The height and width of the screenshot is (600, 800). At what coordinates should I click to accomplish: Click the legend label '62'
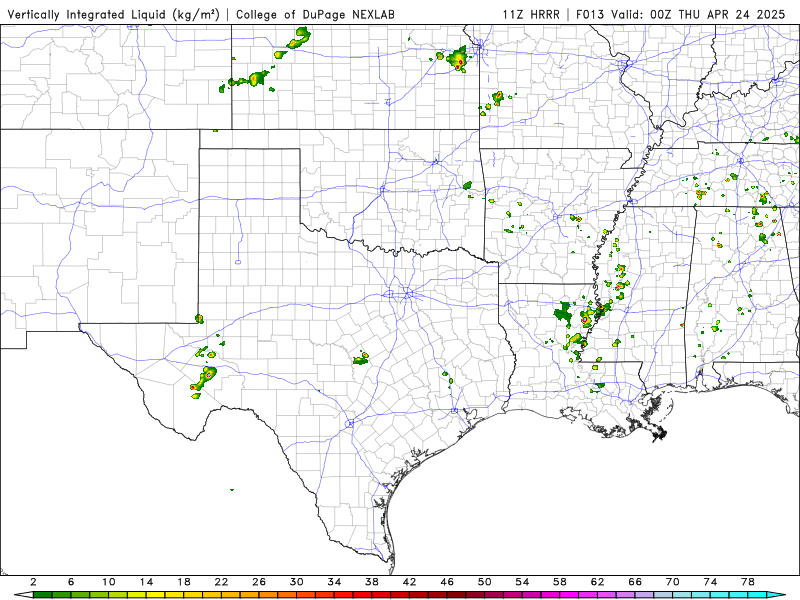tap(598, 582)
